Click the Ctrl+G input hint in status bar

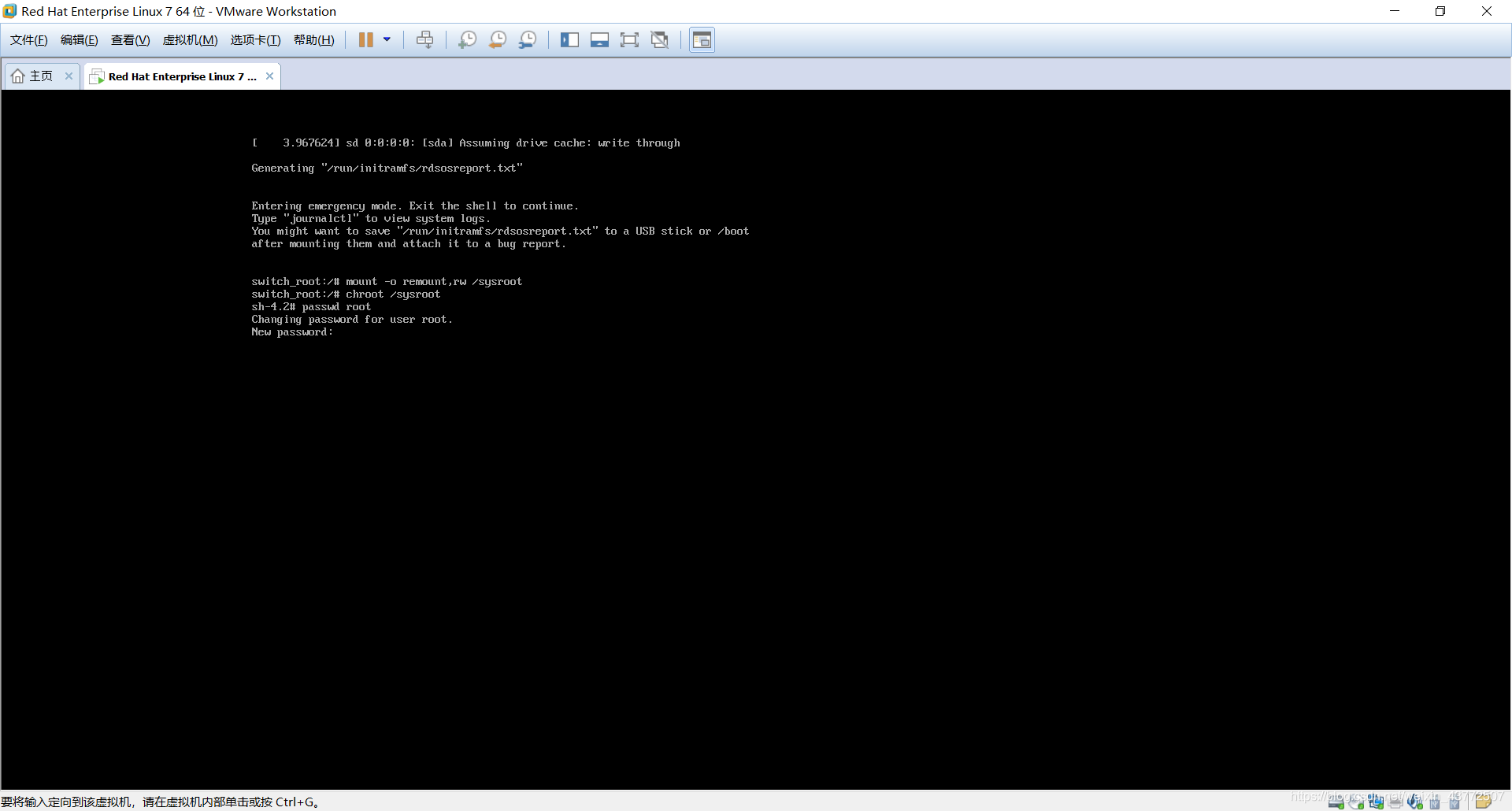pos(161,802)
